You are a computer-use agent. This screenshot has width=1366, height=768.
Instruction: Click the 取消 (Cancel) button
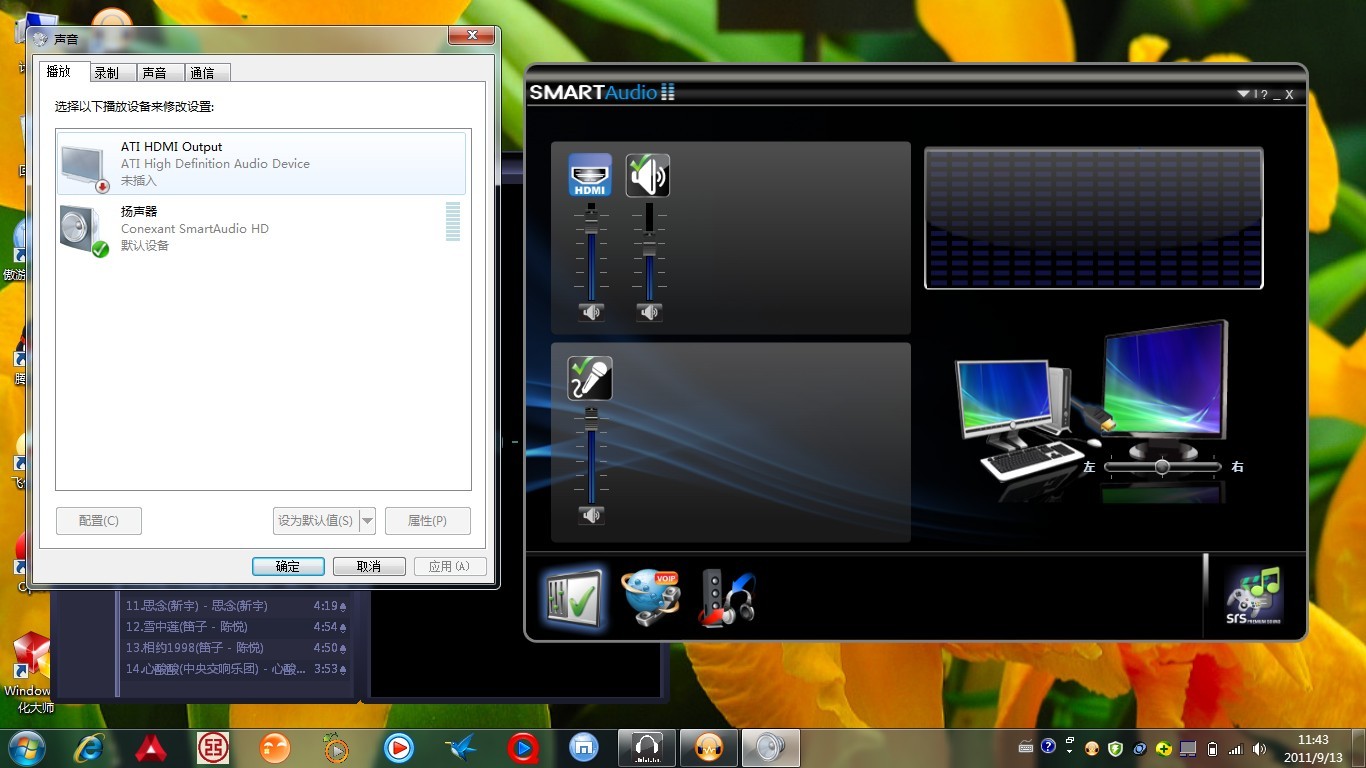[x=369, y=566]
